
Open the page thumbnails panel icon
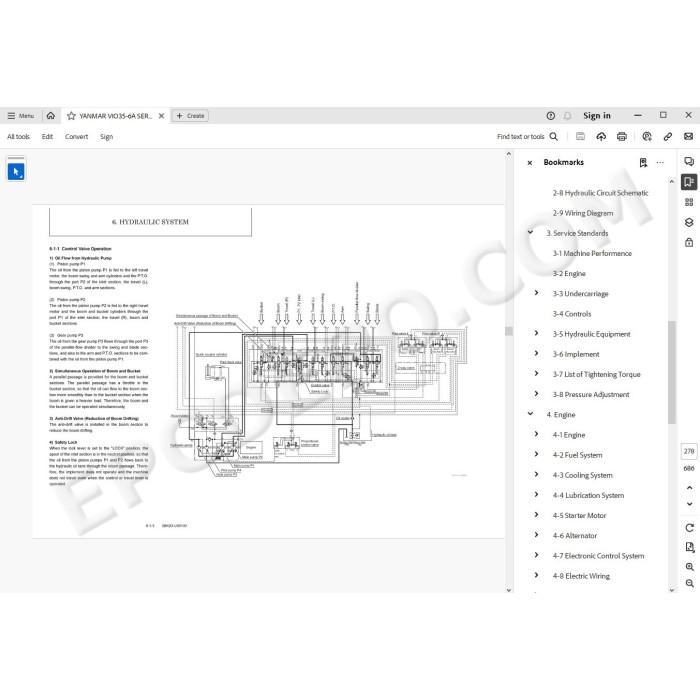689,202
